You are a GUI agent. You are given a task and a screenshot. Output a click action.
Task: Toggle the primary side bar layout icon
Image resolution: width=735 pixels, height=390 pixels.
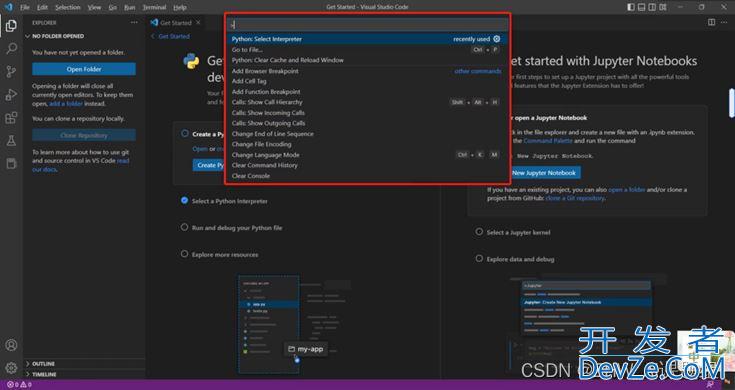tap(631, 7)
